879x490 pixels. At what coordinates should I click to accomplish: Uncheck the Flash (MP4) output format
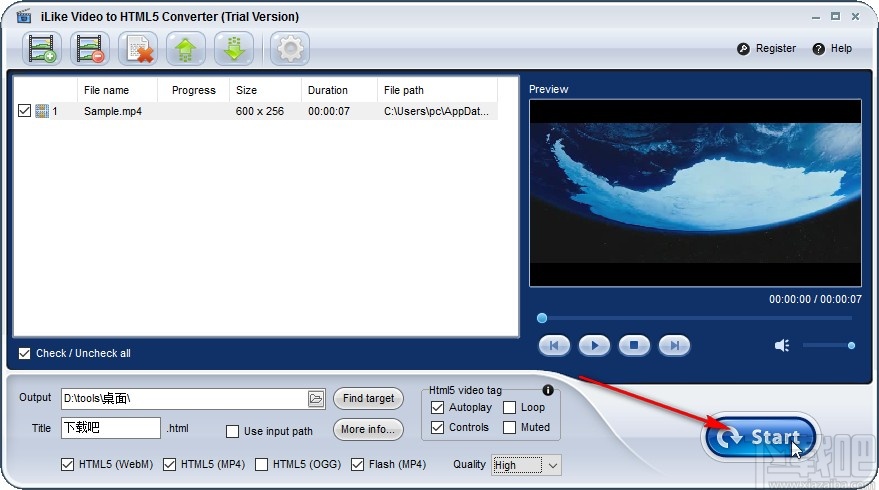[x=357, y=464]
